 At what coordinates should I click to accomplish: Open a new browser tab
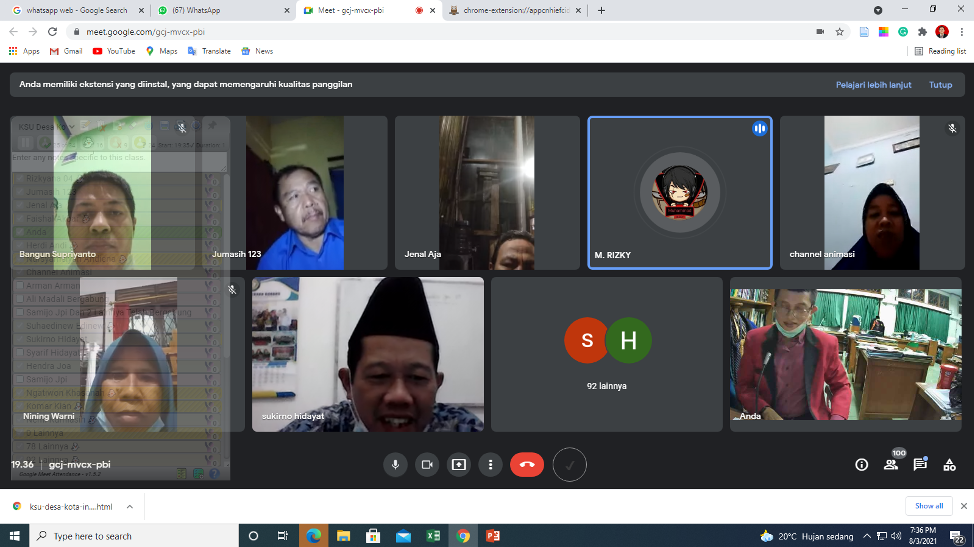coord(601,11)
